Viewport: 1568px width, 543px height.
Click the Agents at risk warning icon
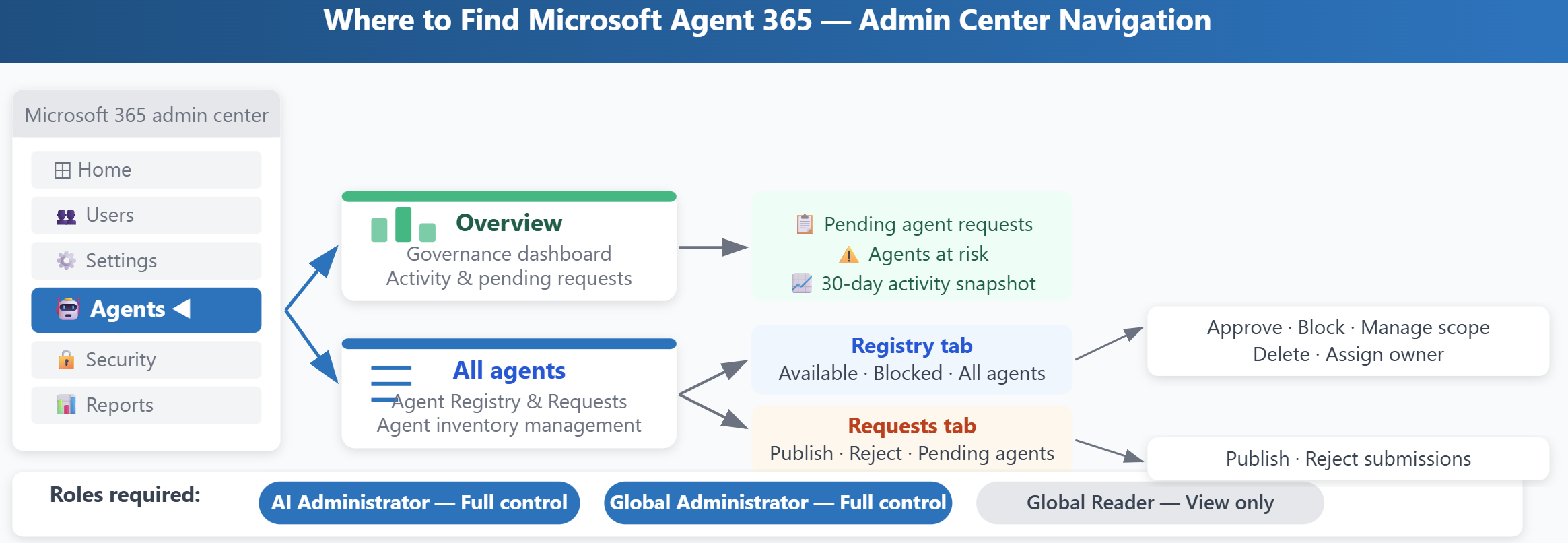click(x=849, y=255)
